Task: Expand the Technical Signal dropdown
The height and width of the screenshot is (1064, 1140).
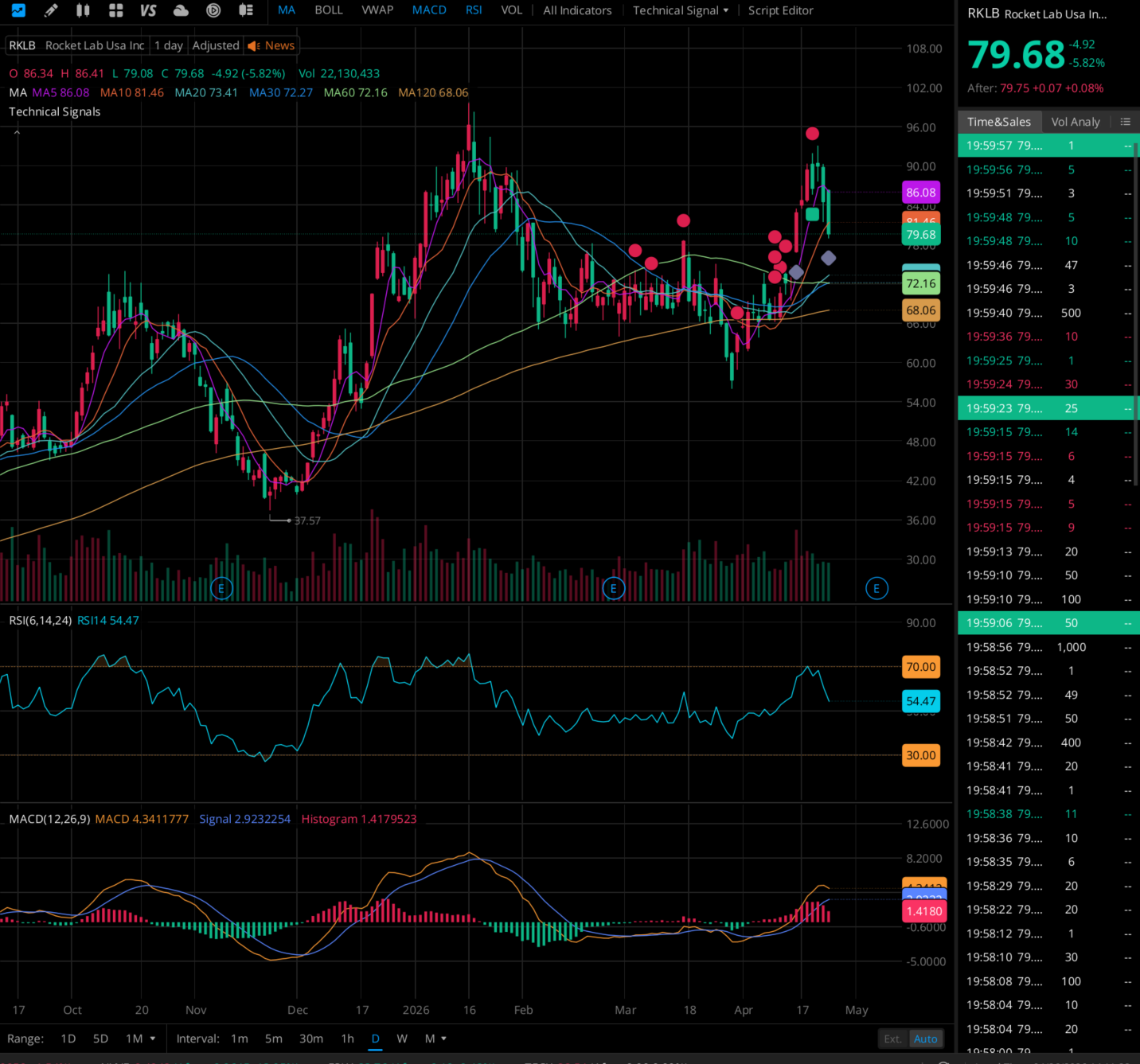Action: [x=681, y=10]
